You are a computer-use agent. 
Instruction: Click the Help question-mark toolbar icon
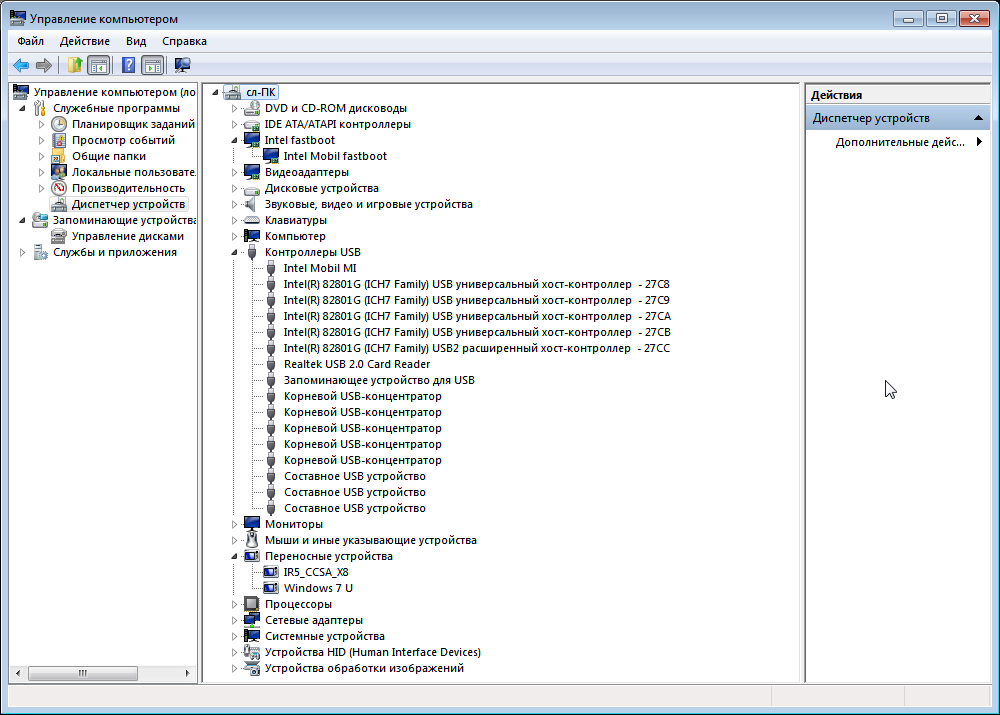click(128, 65)
